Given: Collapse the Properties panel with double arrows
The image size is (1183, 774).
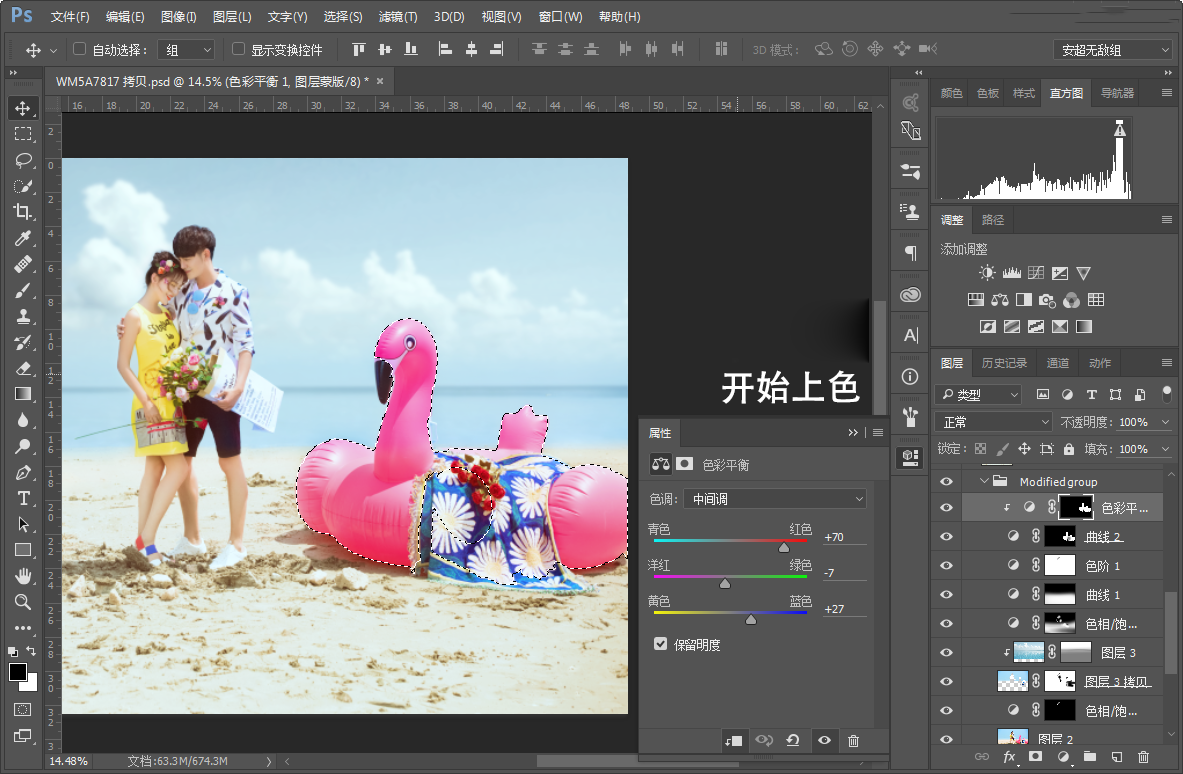Looking at the screenshot, I should [x=853, y=433].
